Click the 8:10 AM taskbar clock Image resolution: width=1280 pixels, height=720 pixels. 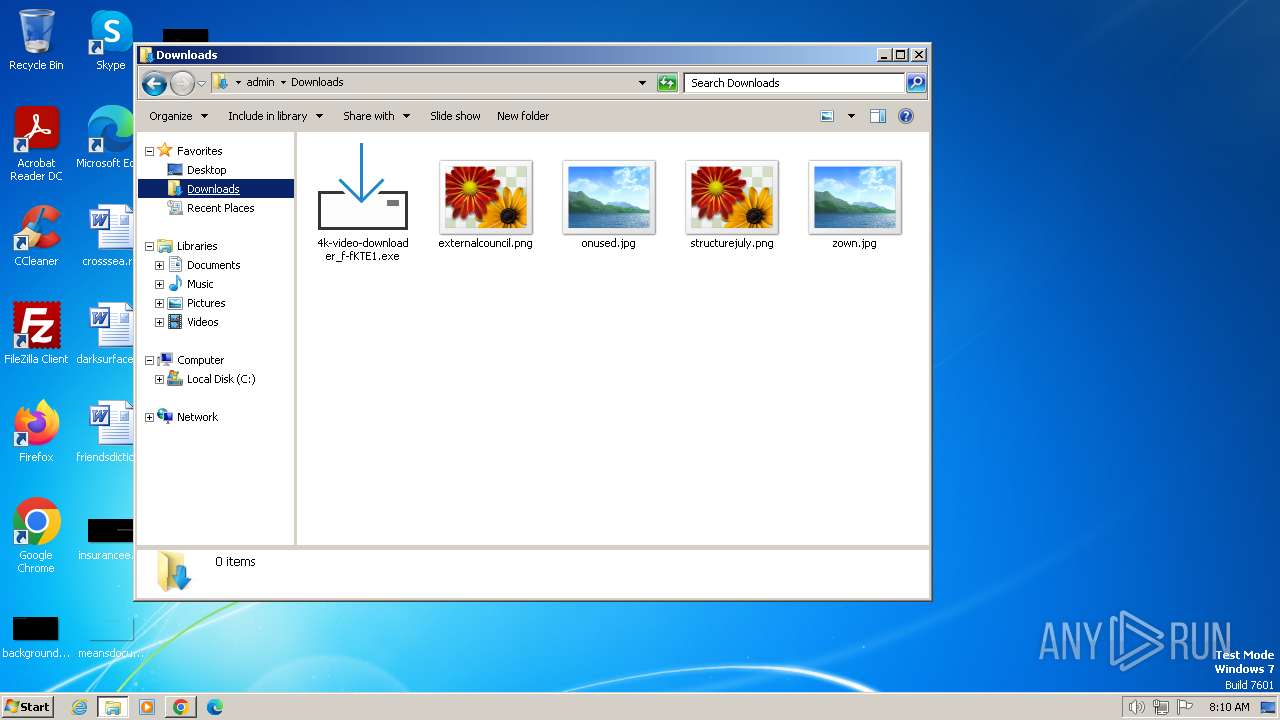coord(1229,707)
